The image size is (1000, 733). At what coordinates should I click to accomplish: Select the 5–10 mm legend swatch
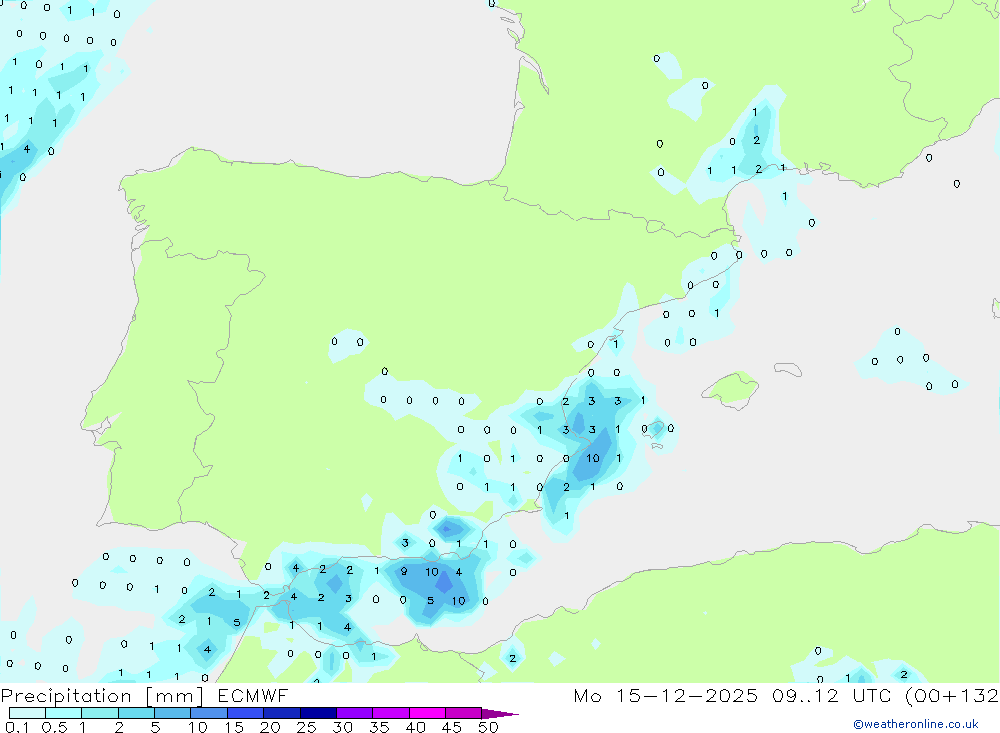pyautogui.click(x=173, y=713)
